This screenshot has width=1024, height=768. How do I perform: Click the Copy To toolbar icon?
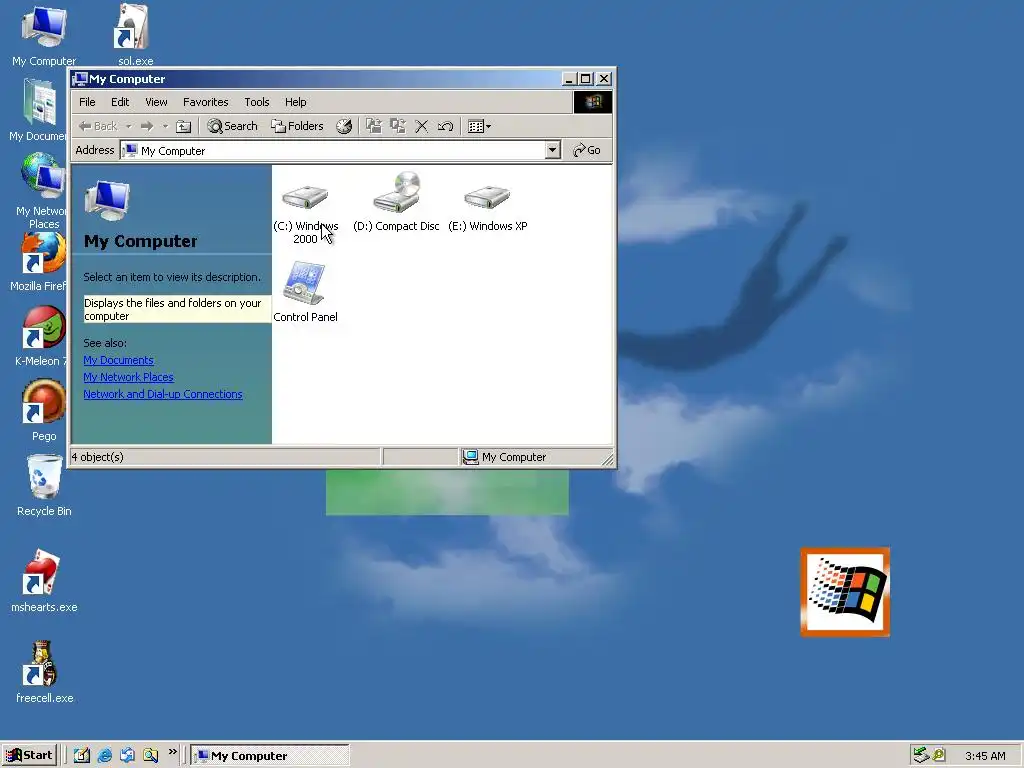(x=398, y=126)
